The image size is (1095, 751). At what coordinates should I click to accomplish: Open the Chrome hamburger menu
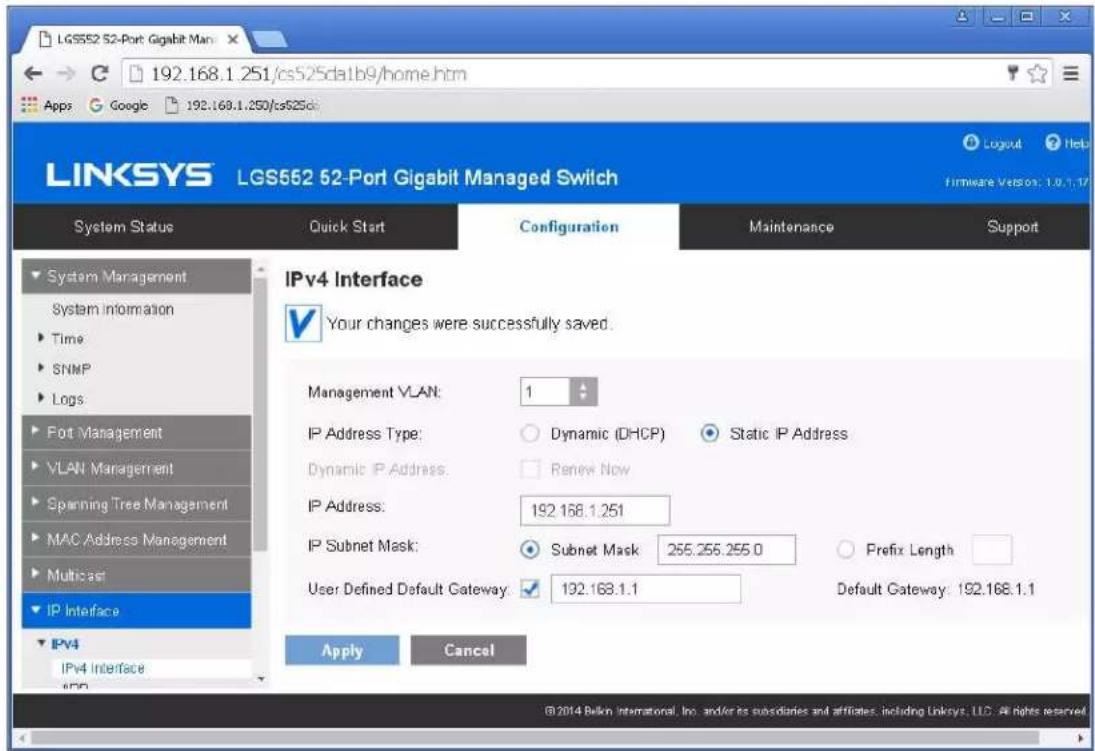[1071, 73]
